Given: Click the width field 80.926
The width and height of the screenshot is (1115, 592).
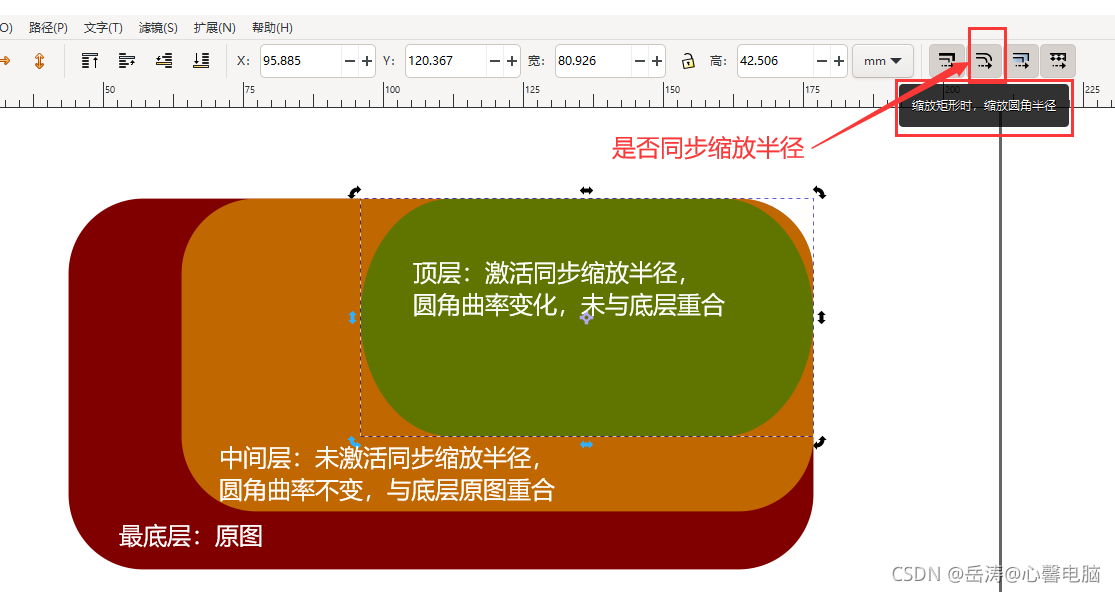Looking at the screenshot, I should (x=593, y=61).
